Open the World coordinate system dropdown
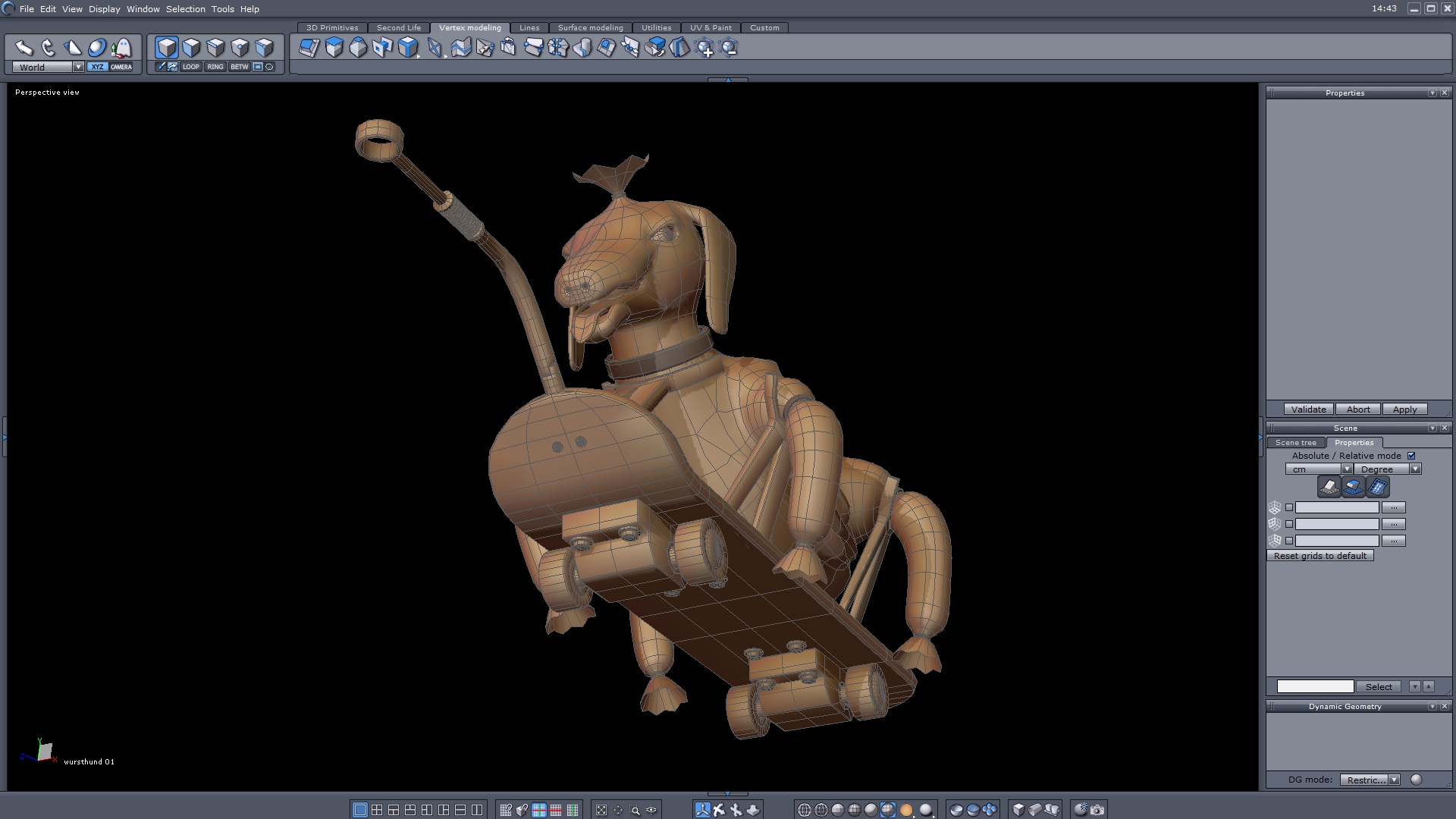 pyautogui.click(x=78, y=67)
